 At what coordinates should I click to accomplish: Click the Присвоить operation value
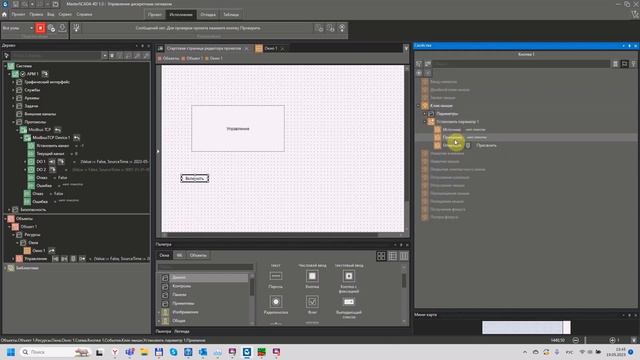(486, 145)
